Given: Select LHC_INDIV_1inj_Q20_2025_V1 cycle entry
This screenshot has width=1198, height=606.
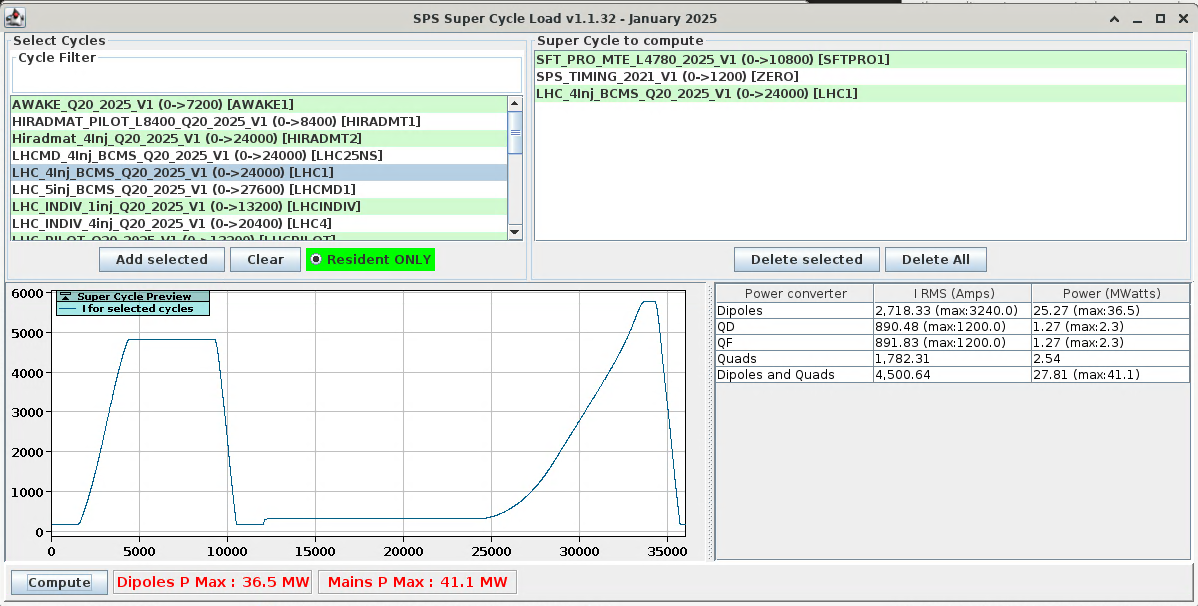Looking at the screenshot, I should pyautogui.click(x=186, y=206).
